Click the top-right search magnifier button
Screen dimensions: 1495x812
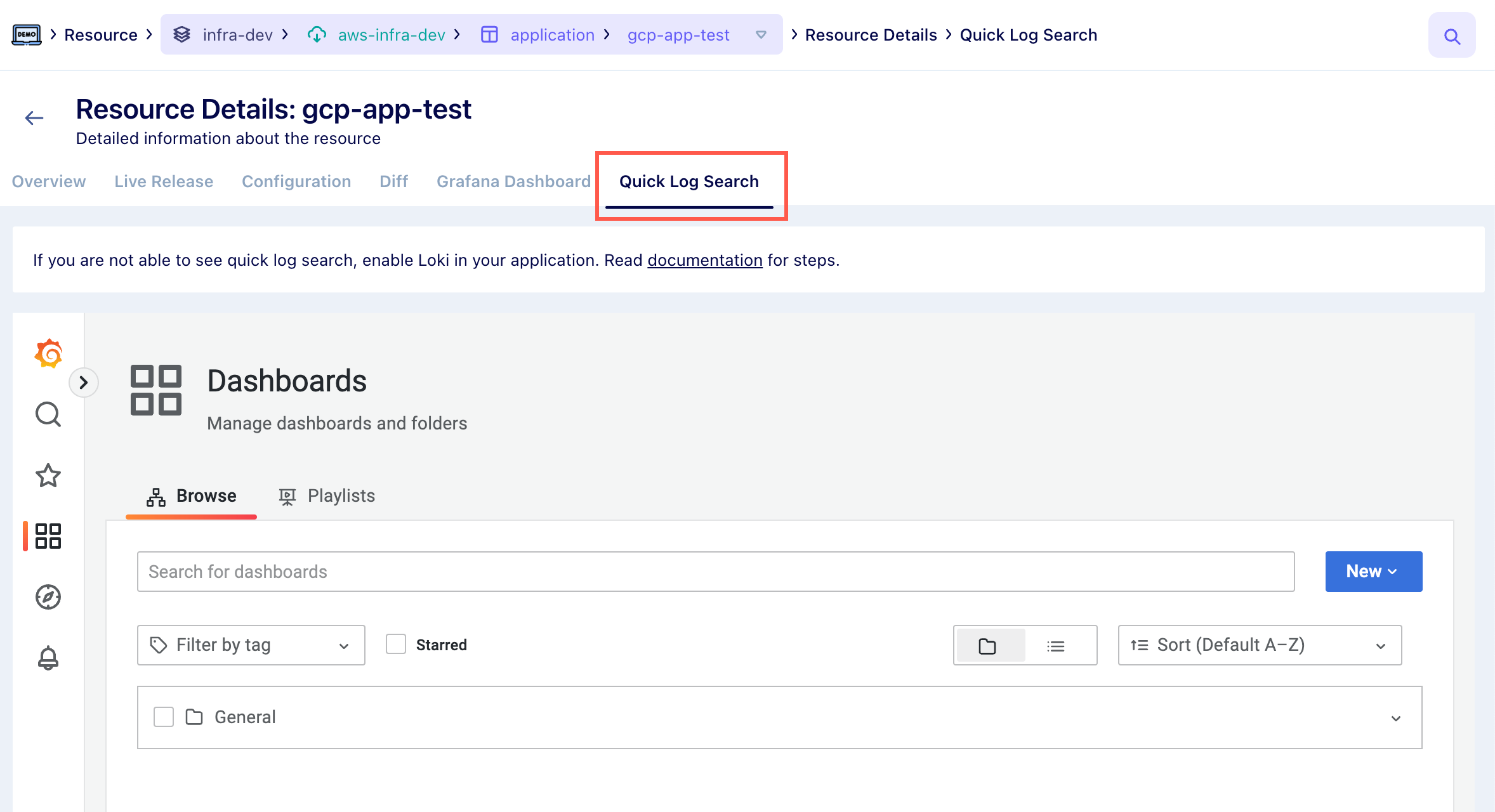(x=1452, y=36)
